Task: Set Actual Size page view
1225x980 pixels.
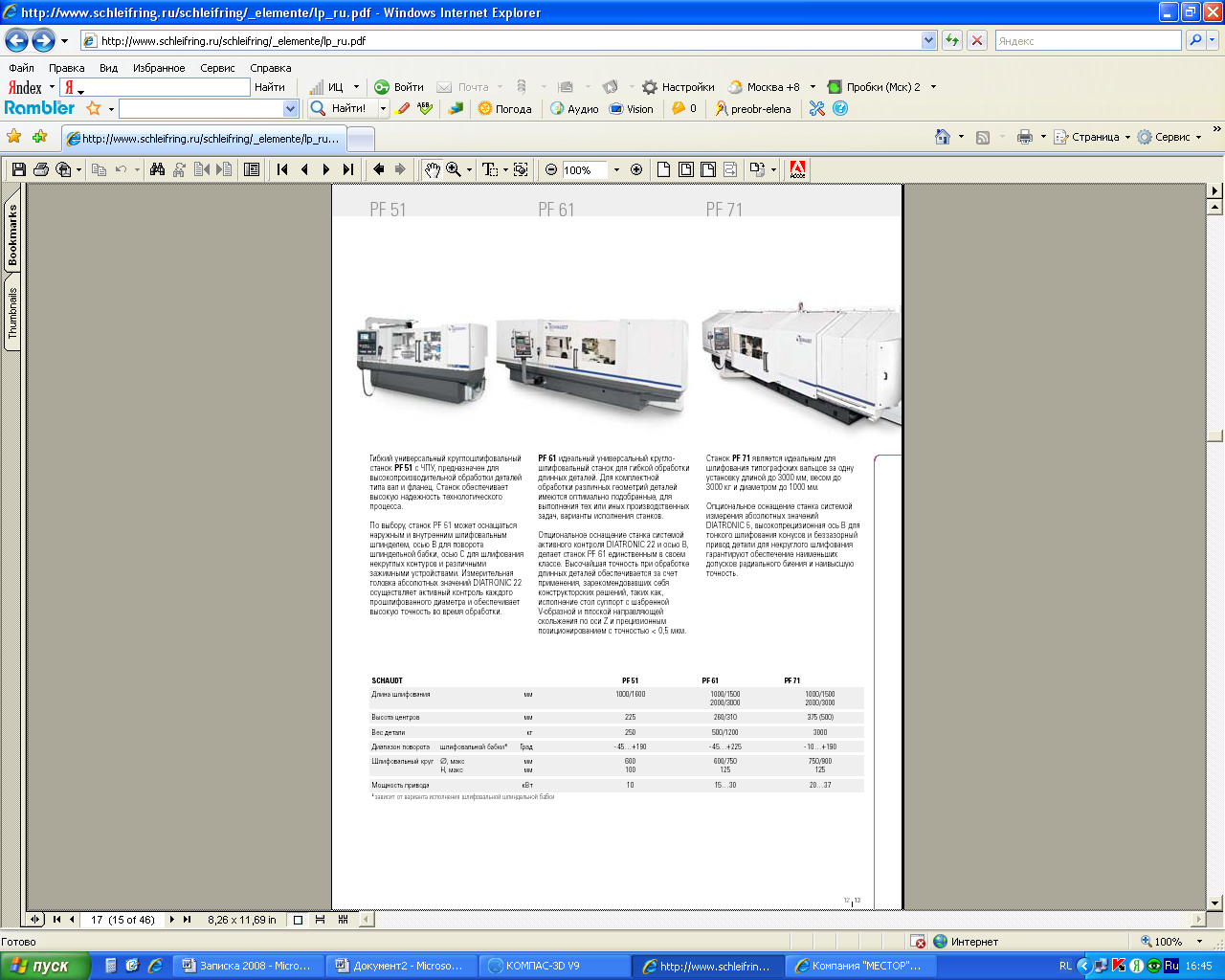Action: pos(663,169)
